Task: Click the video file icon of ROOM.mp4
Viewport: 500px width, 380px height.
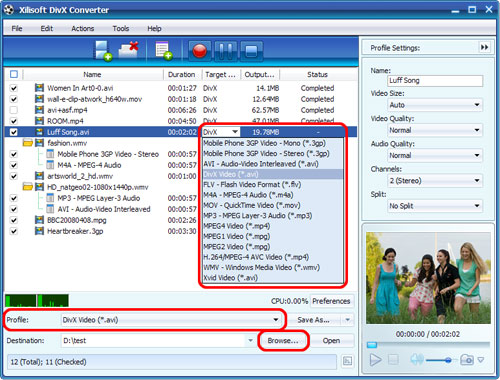Action: pos(39,121)
